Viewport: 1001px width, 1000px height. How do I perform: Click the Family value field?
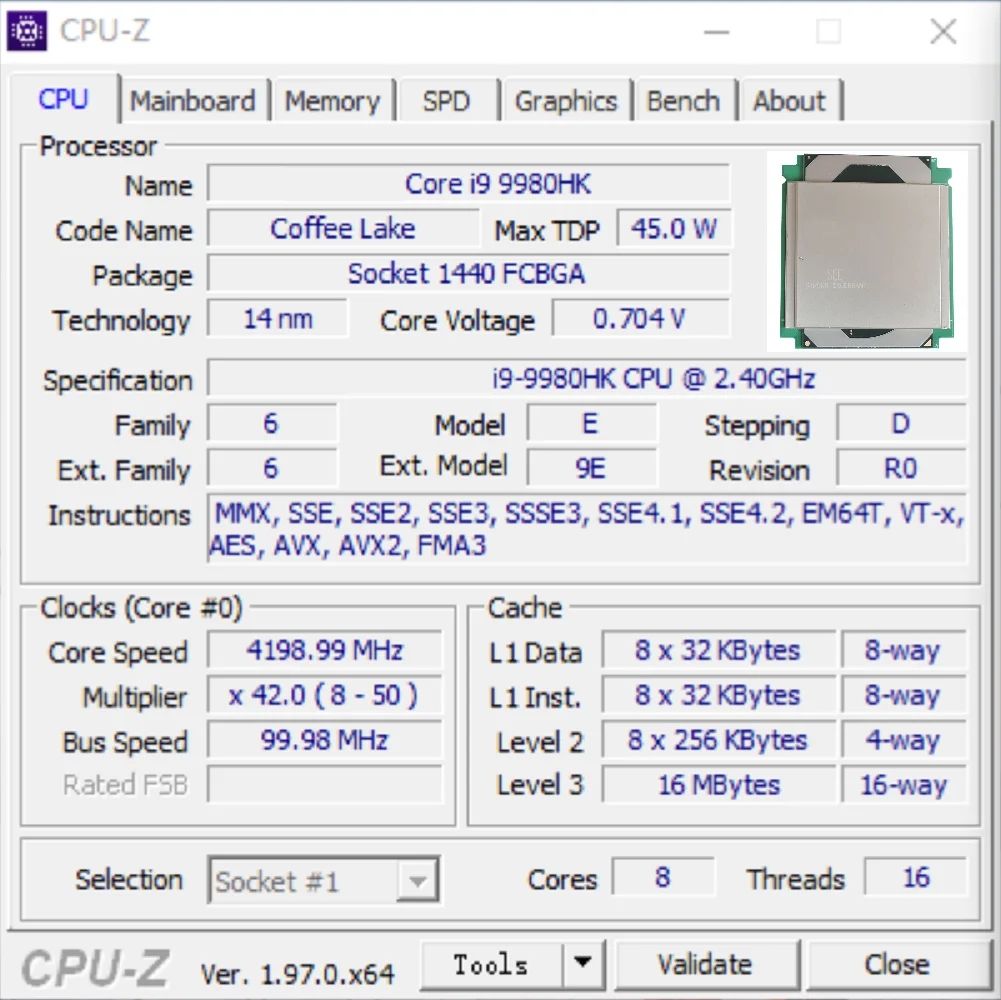273,423
